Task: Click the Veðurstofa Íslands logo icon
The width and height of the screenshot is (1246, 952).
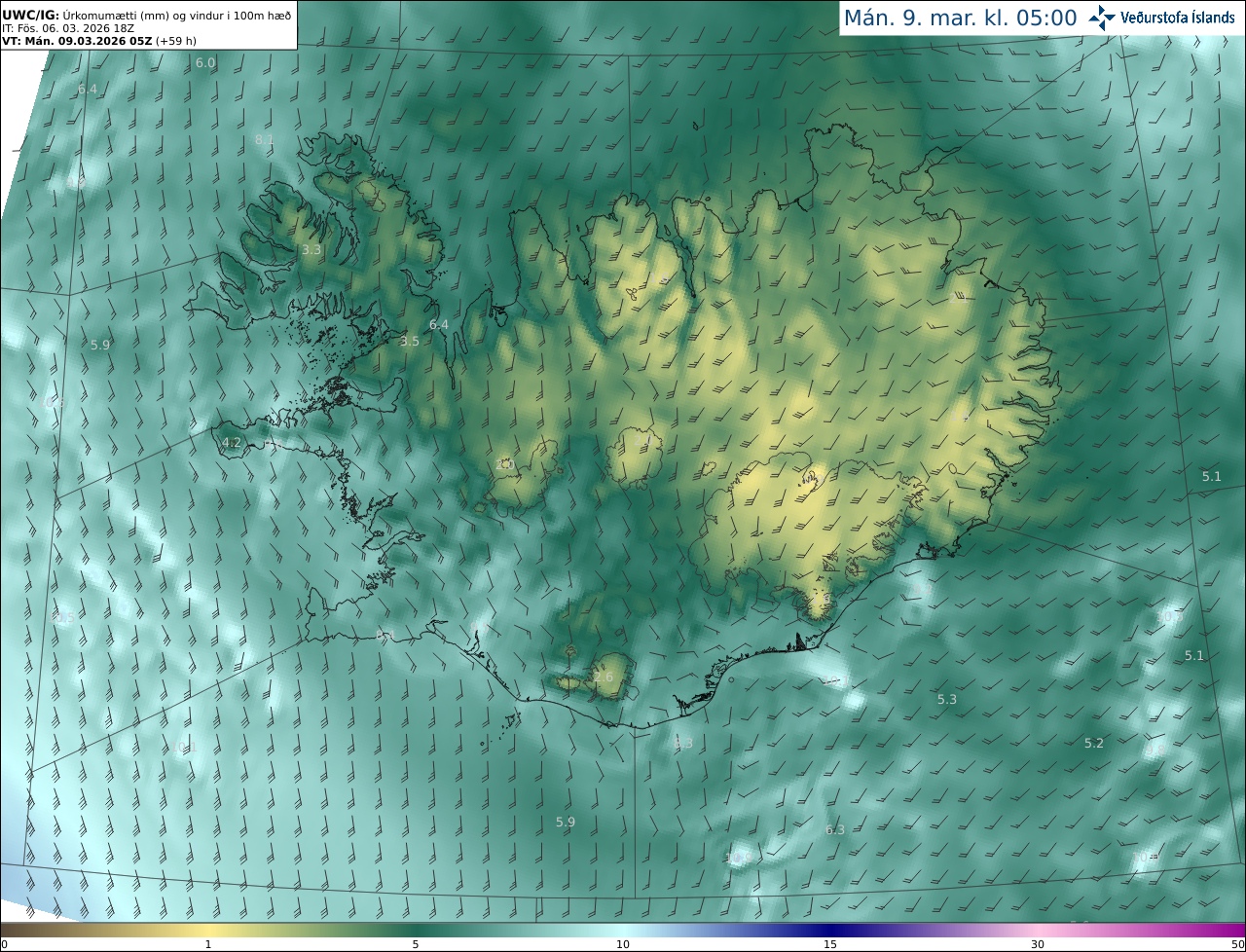Action: 1103,18
